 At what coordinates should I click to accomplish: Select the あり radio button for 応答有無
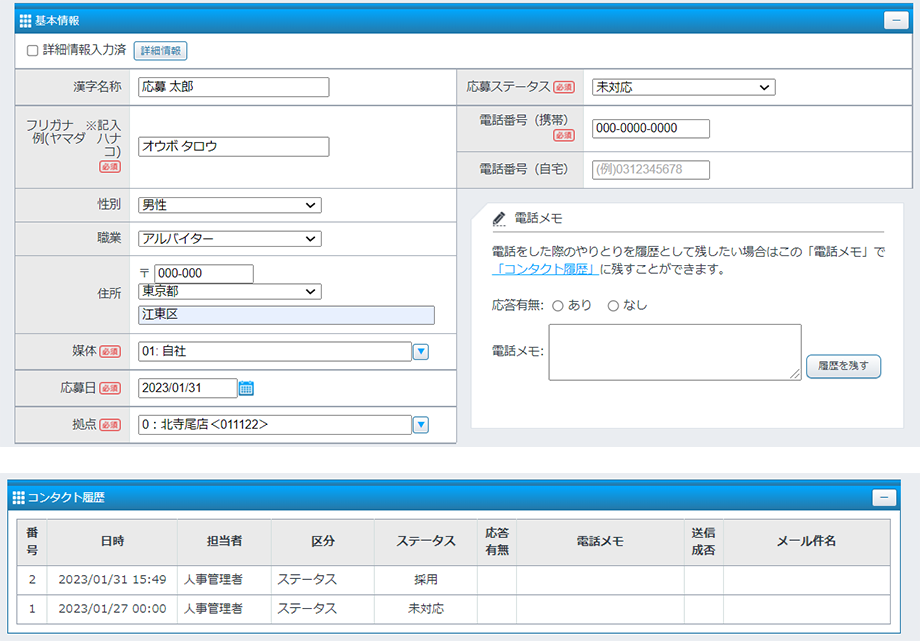click(x=559, y=307)
